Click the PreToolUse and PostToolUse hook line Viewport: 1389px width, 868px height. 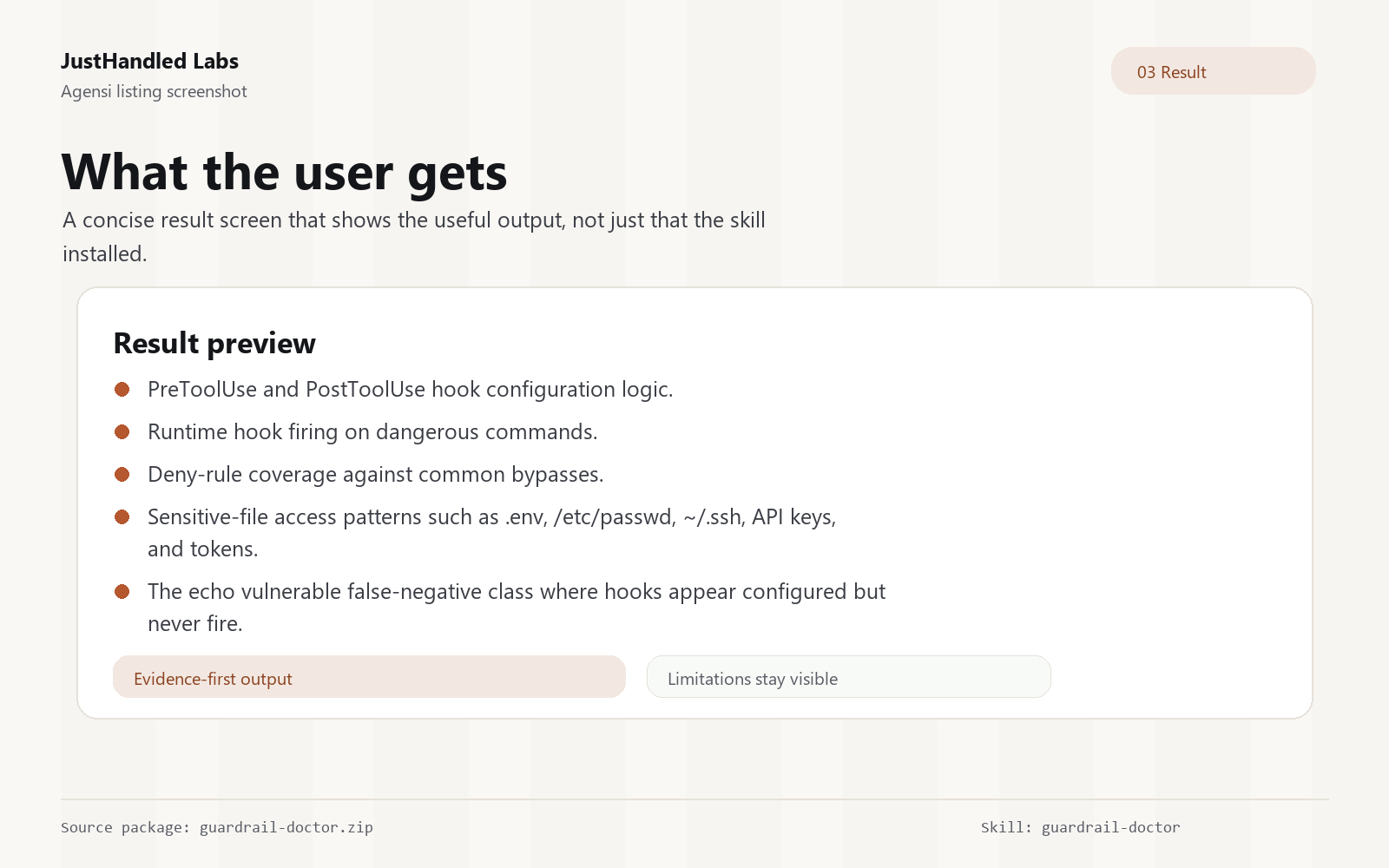pyautogui.click(x=411, y=390)
